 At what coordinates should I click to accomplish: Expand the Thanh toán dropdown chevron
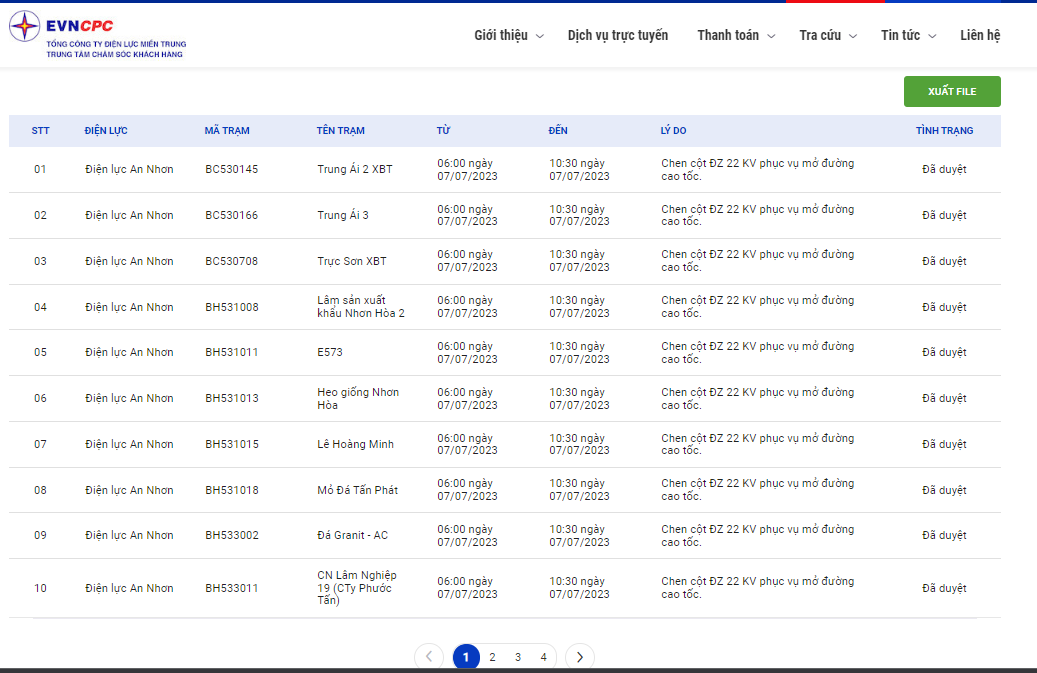pos(771,36)
